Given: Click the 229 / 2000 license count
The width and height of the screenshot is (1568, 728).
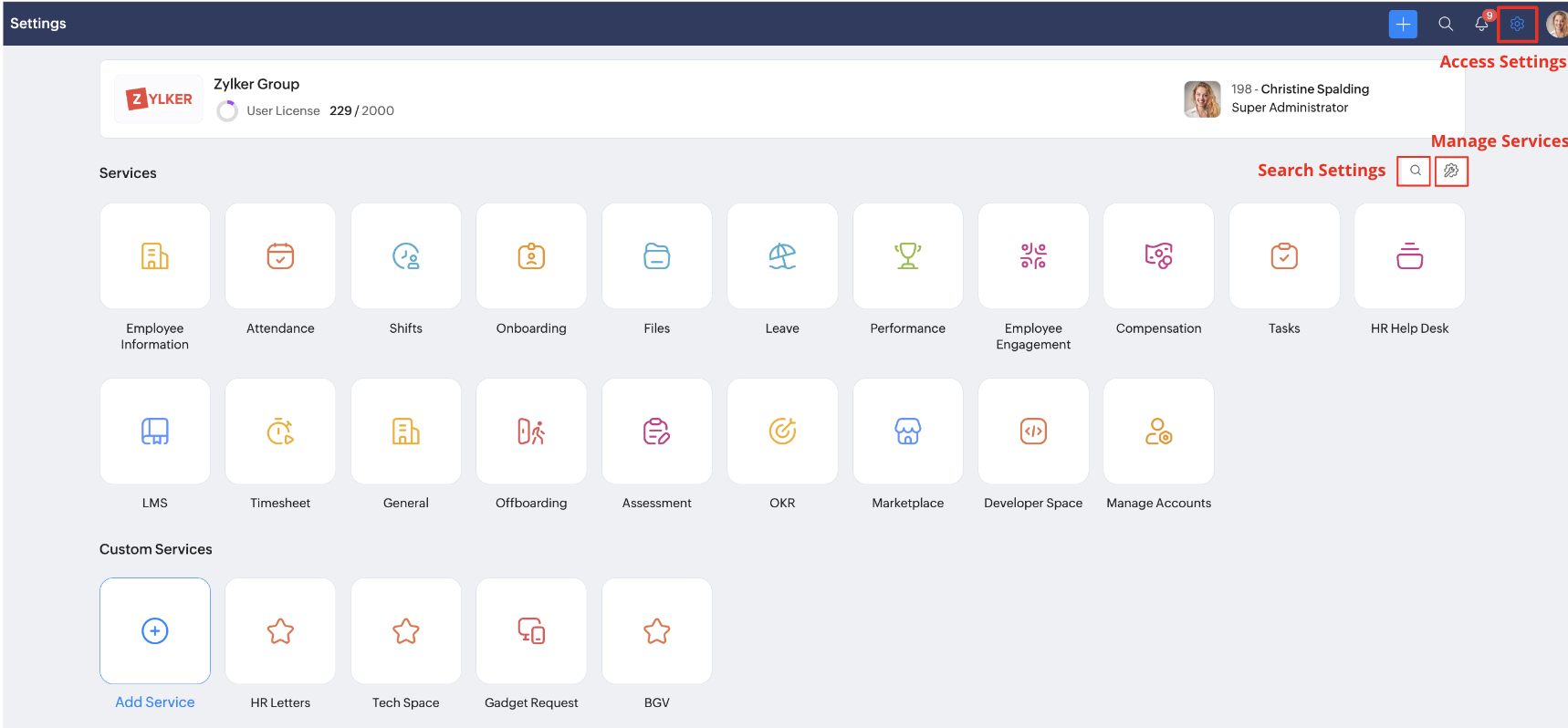Looking at the screenshot, I should click(361, 111).
